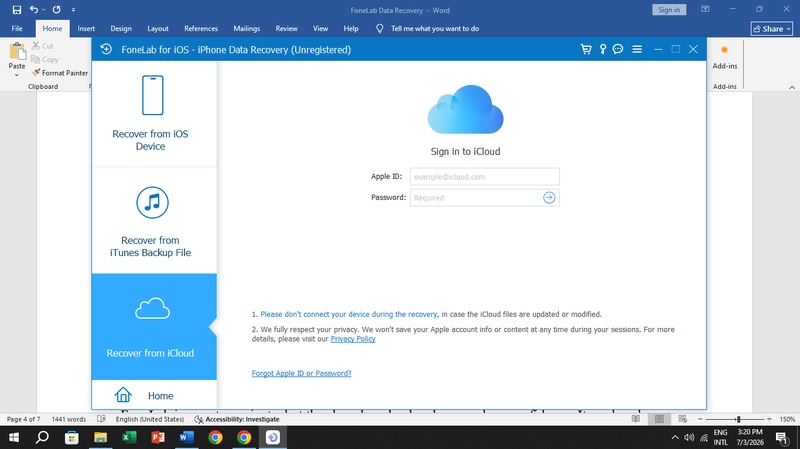The image size is (800, 449).
Task: Switch to the Review ribbon tab
Action: pyautogui.click(x=286, y=29)
